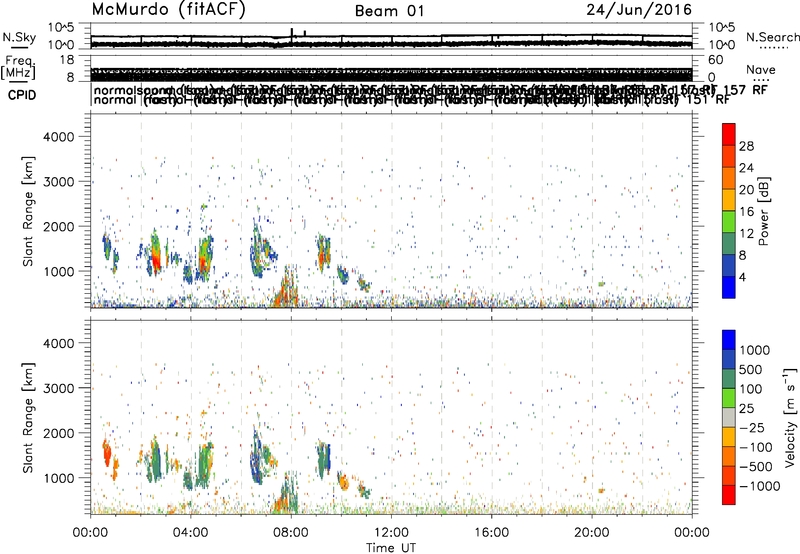Click the Power [dB] colorbar title
Image resolution: width=800 pixels, height=554 pixels.
[x=763, y=211]
